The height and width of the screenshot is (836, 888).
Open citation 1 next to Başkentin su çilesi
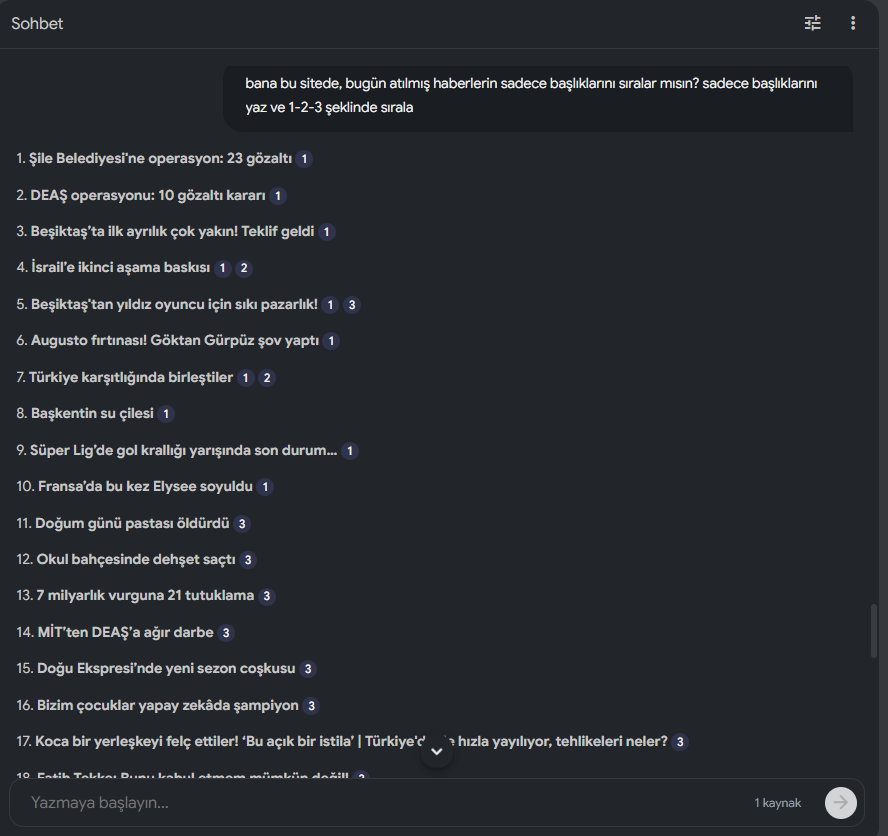tap(166, 414)
